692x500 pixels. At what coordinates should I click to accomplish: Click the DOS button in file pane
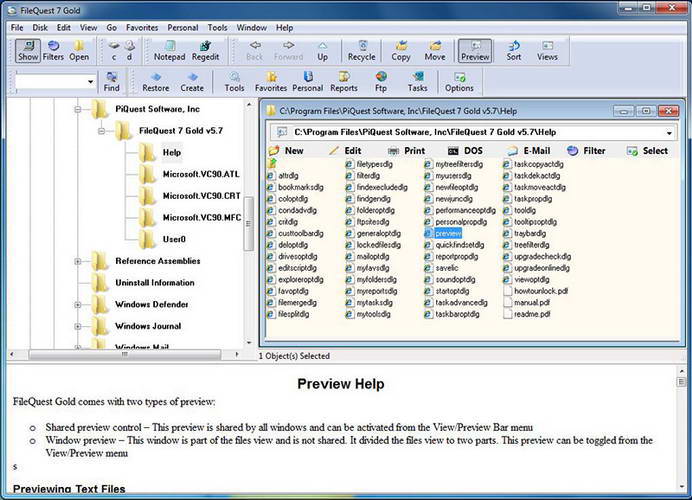[x=465, y=151]
